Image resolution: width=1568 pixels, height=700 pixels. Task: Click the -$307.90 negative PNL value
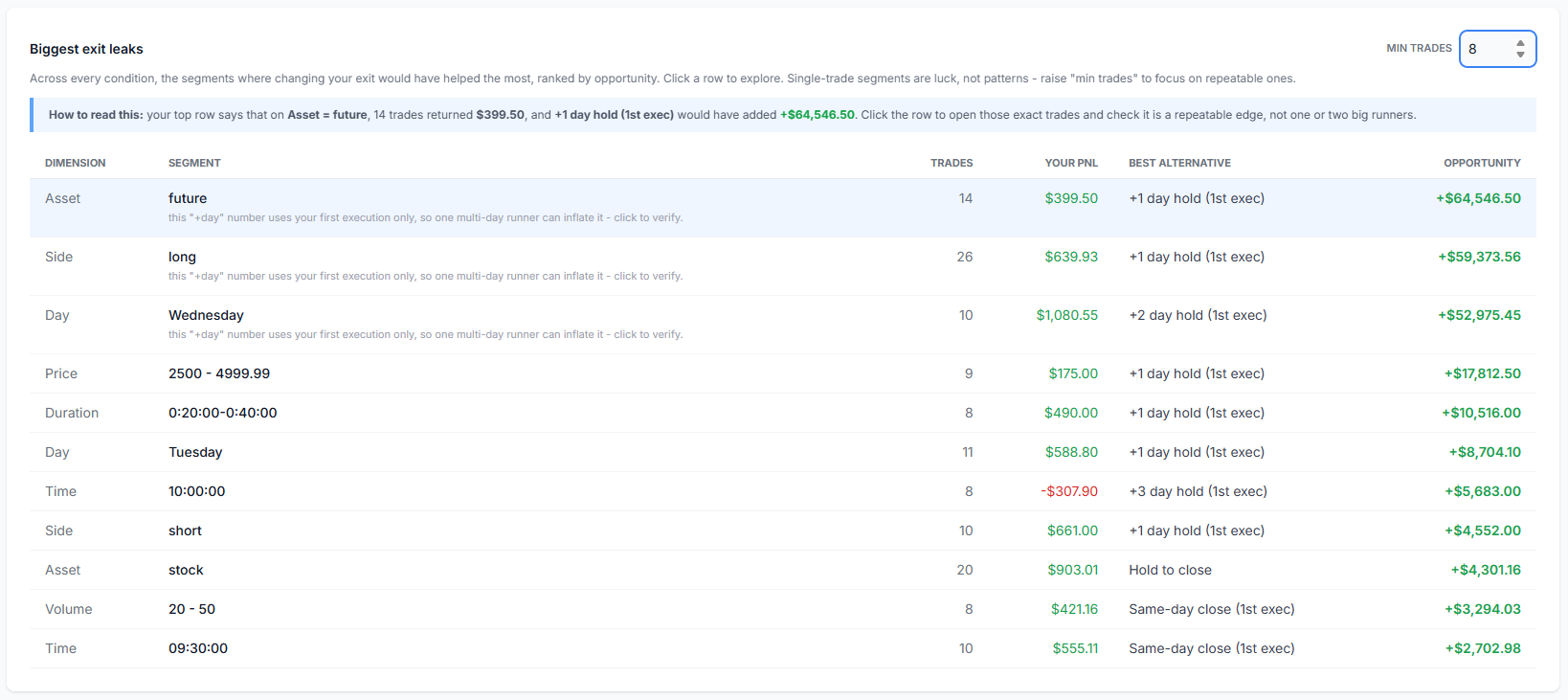[x=1069, y=491]
